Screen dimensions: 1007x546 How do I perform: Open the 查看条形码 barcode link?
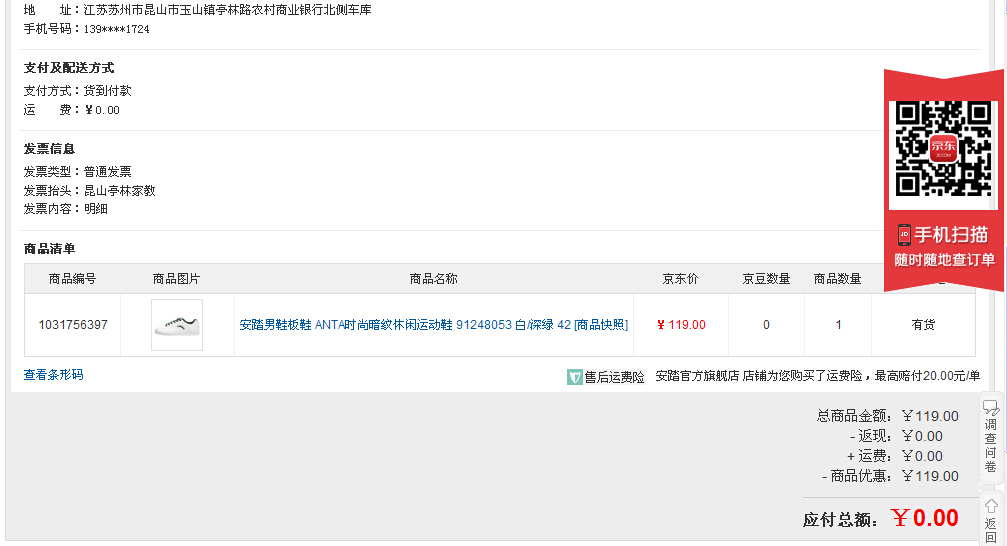coord(53,374)
